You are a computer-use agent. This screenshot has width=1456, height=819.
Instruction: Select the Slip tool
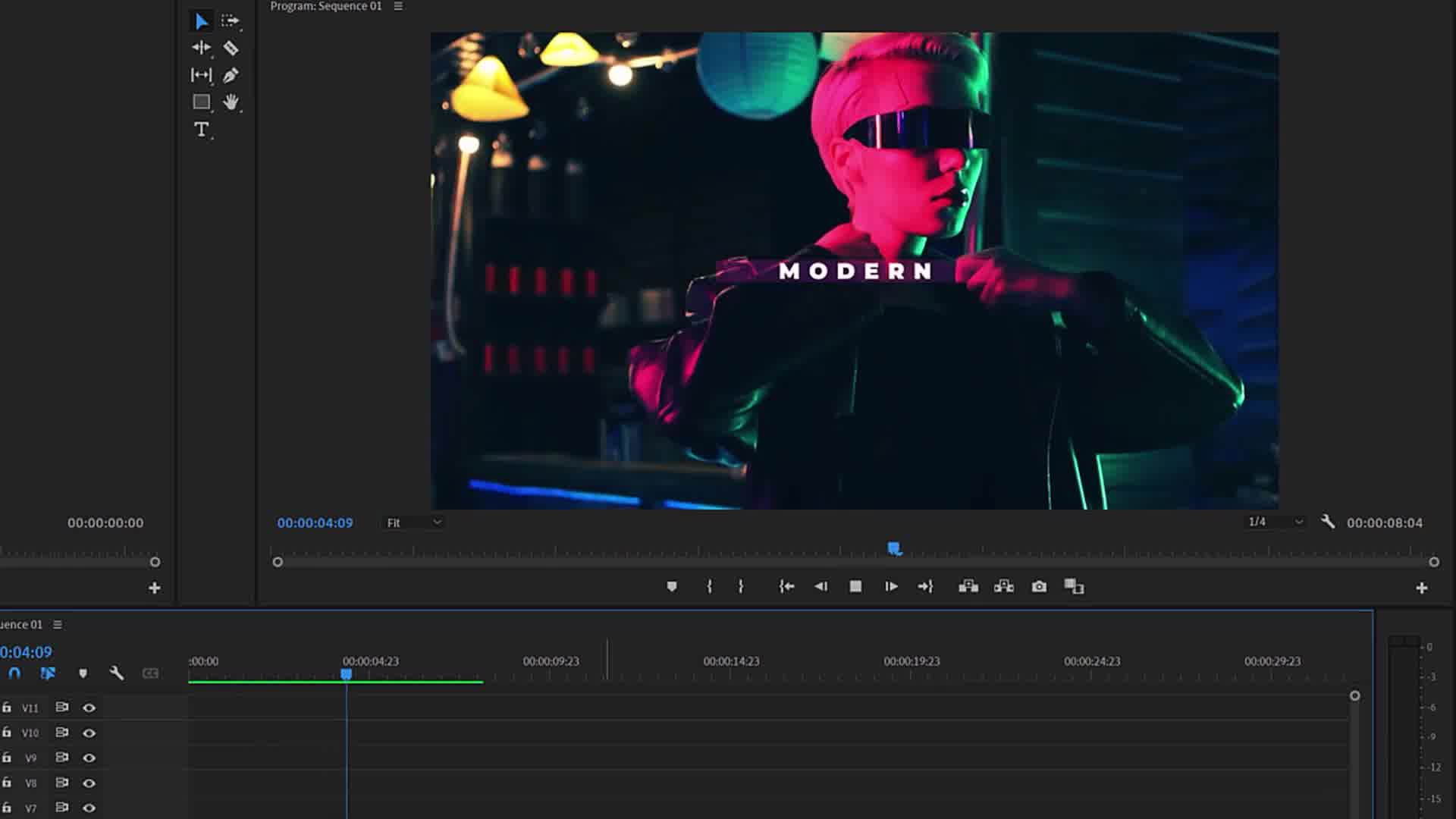coord(201,74)
